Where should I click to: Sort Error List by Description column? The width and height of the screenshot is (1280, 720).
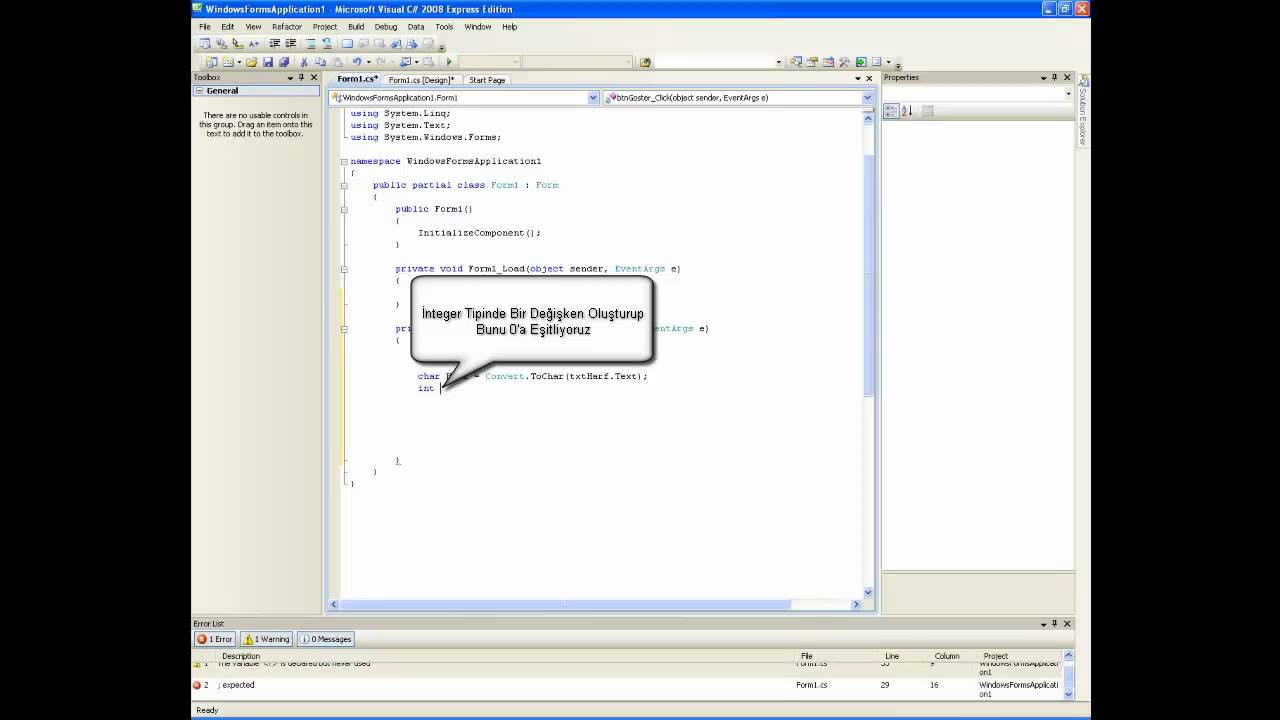(x=506, y=656)
